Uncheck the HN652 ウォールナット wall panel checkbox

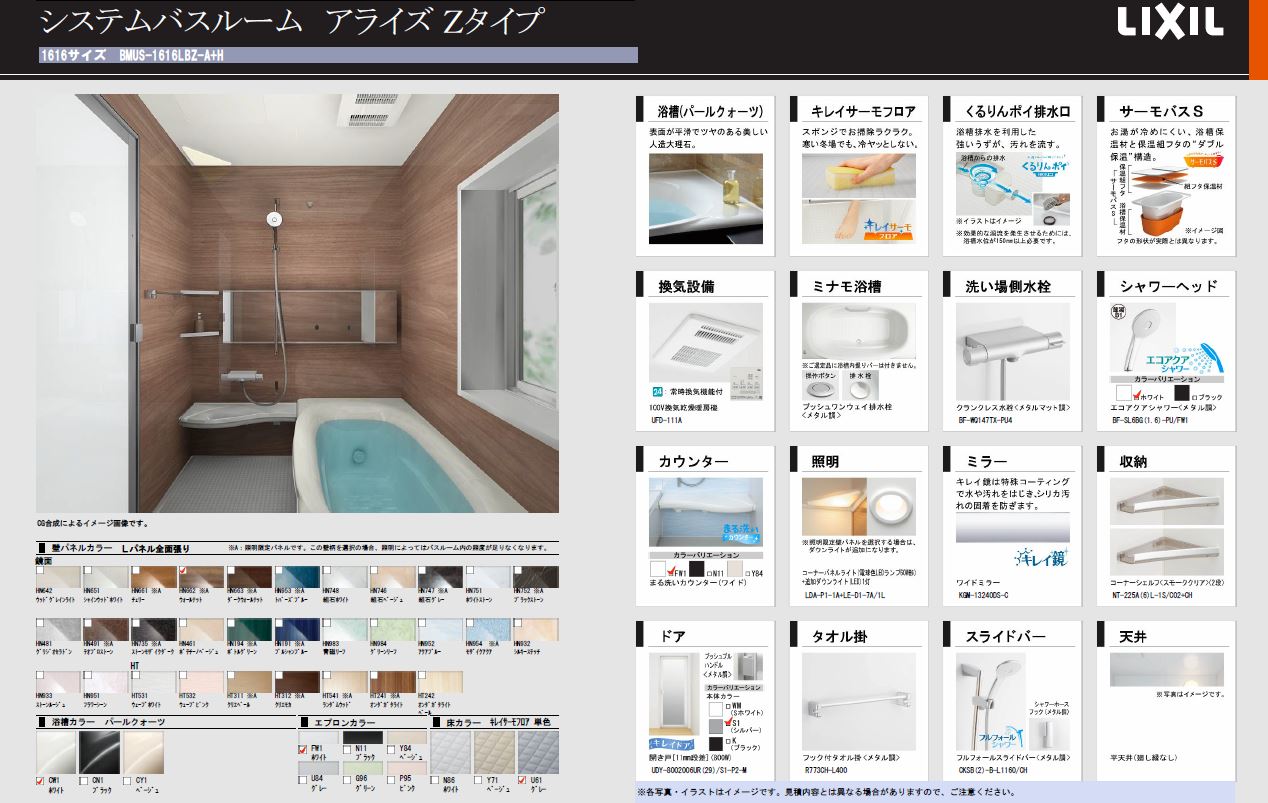(x=184, y=572)
